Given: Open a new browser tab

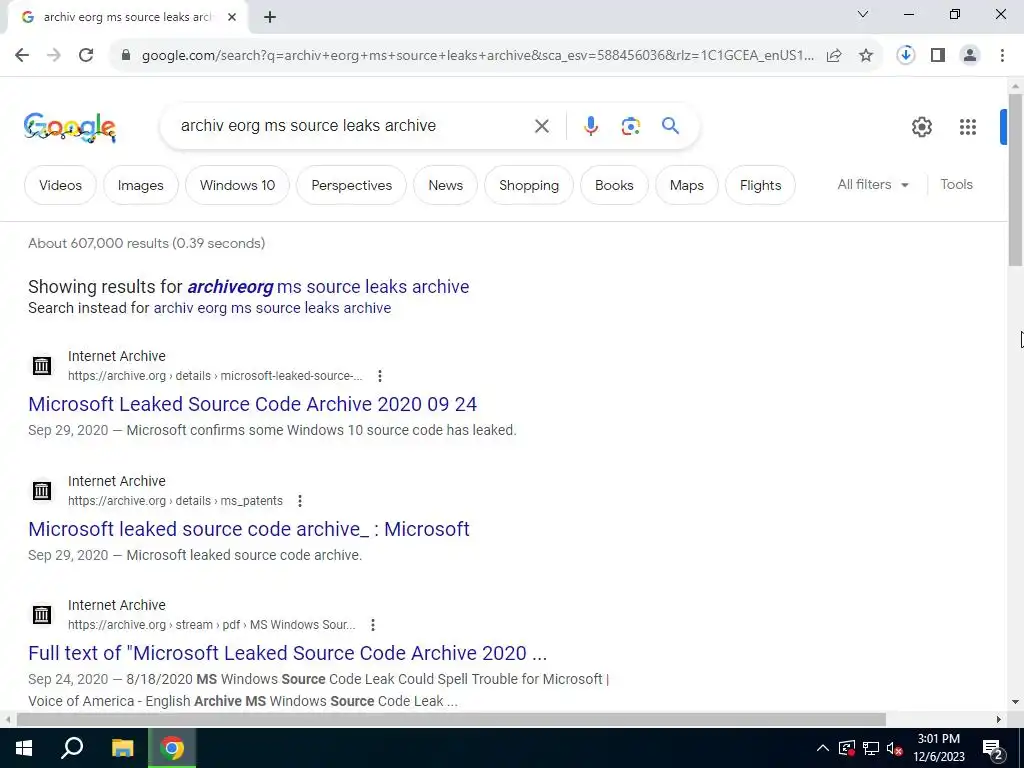Looking at the screenshot, I should pos(270,18).
